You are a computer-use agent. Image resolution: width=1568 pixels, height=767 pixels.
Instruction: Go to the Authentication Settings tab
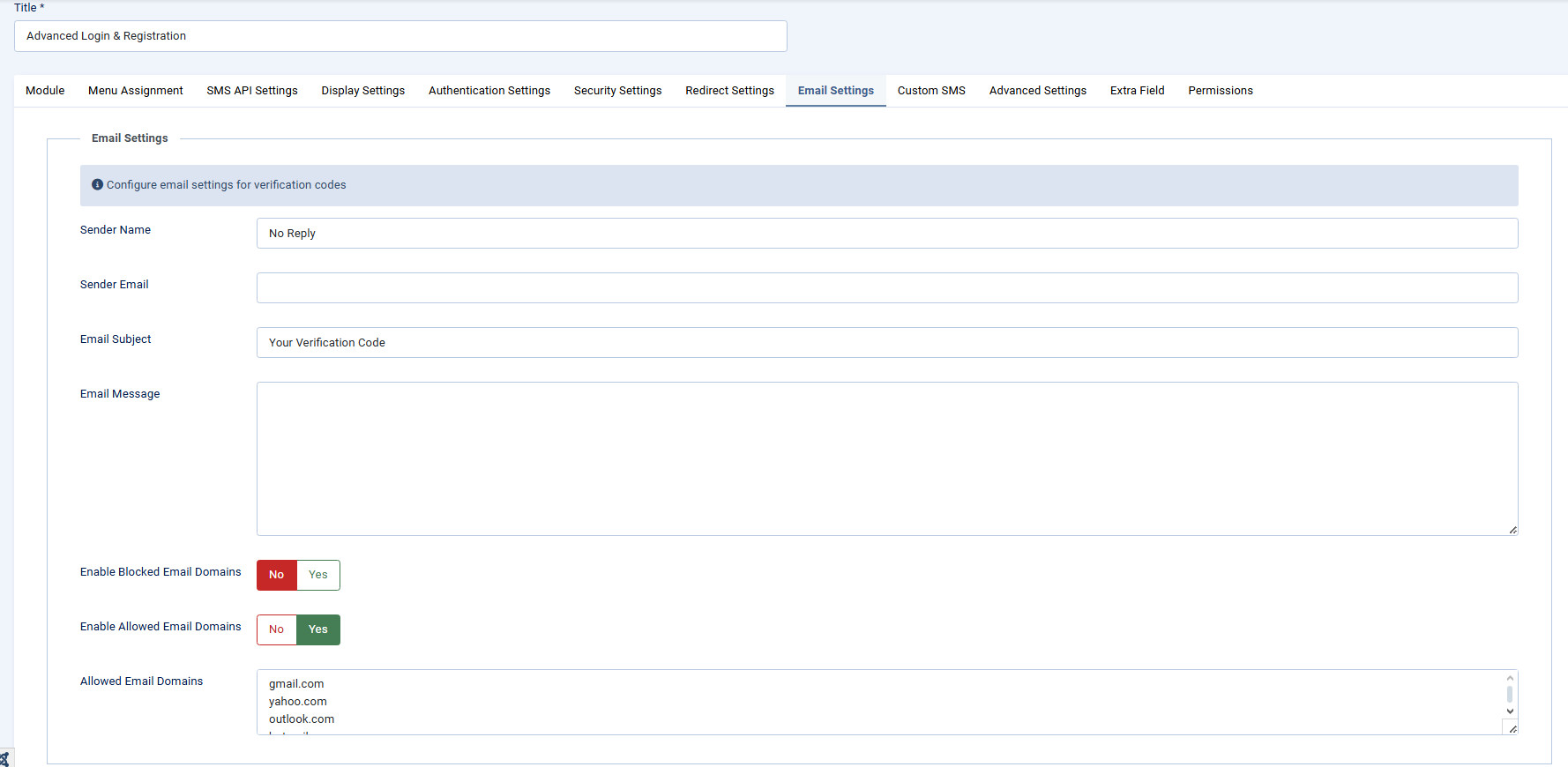pos(489,91)
